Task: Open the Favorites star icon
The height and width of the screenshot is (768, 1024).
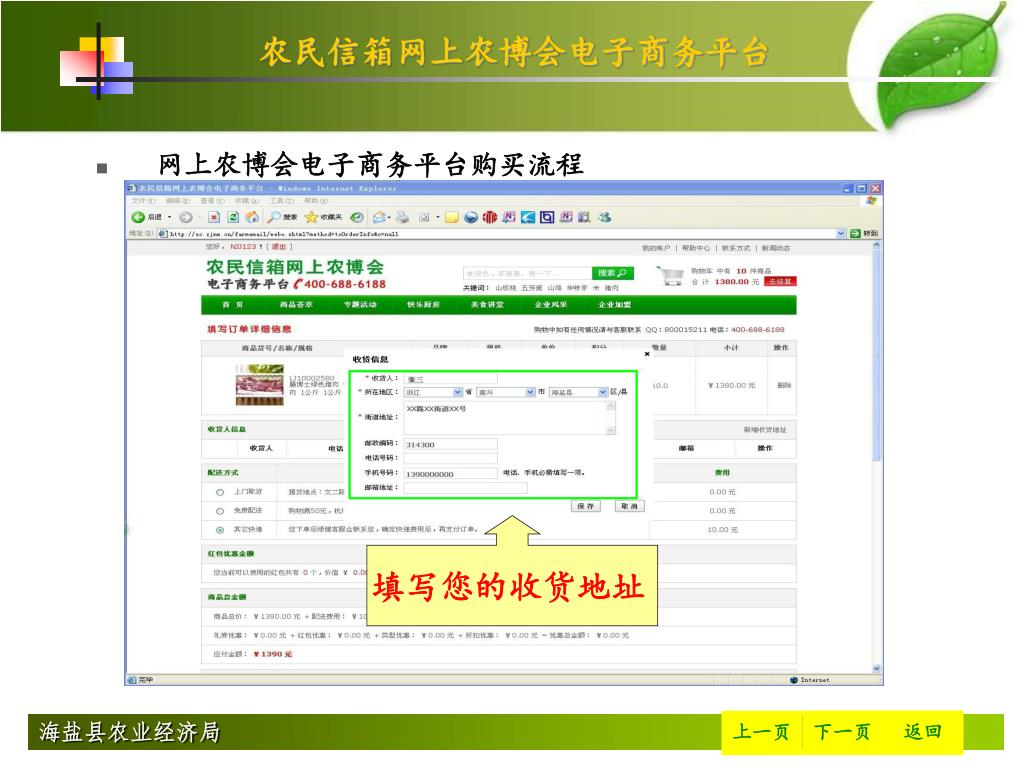Action: tap(312, 217)
